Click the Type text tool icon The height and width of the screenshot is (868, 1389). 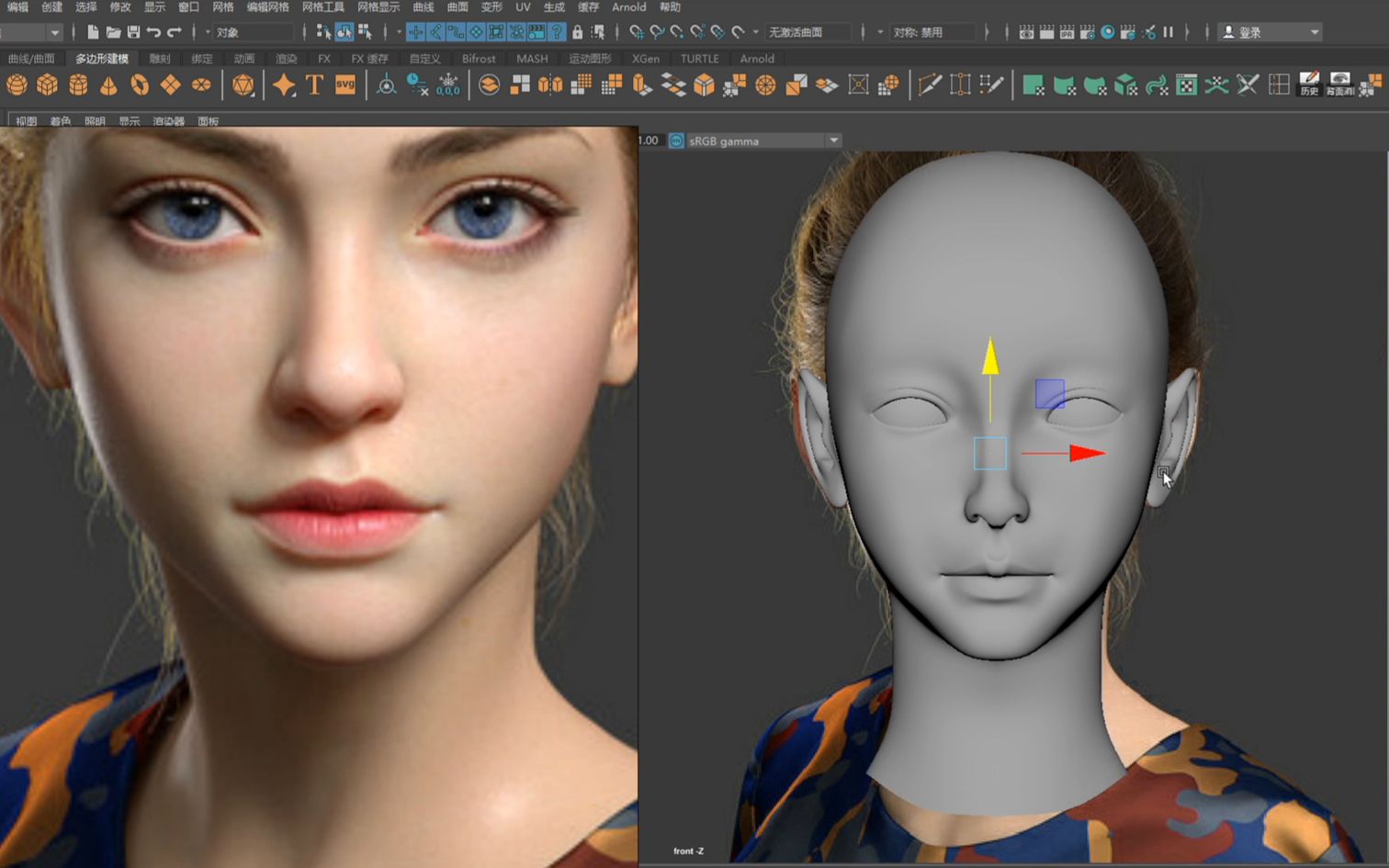click(x=314, y=85)
